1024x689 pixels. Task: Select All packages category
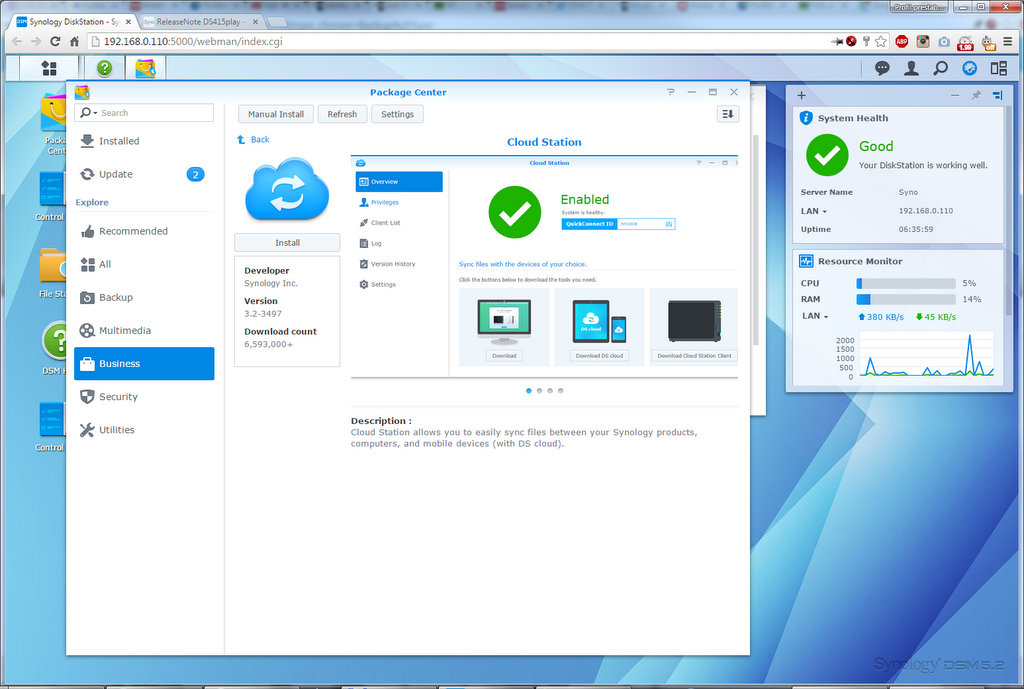click(x=144, y=264)
